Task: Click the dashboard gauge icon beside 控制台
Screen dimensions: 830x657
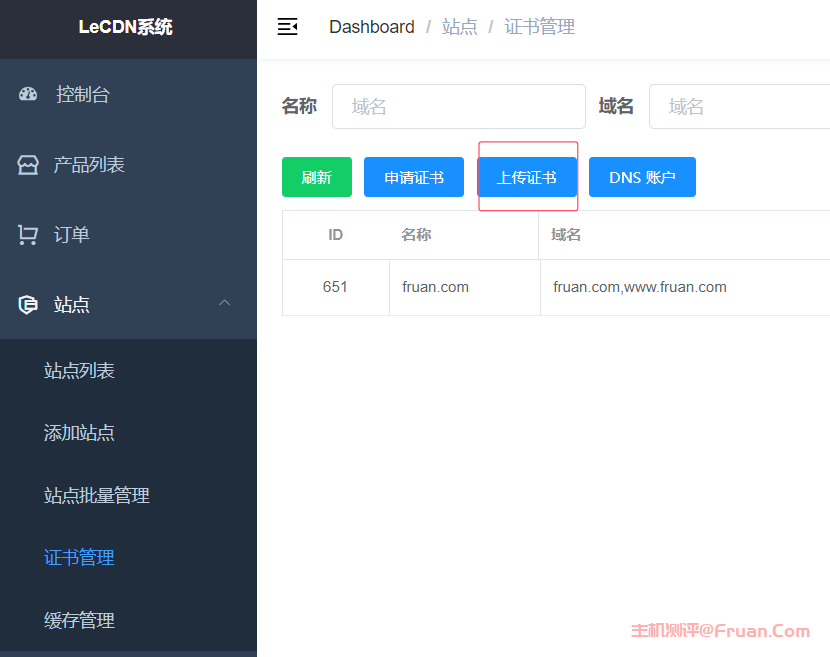Action: (x=28, y=94)
